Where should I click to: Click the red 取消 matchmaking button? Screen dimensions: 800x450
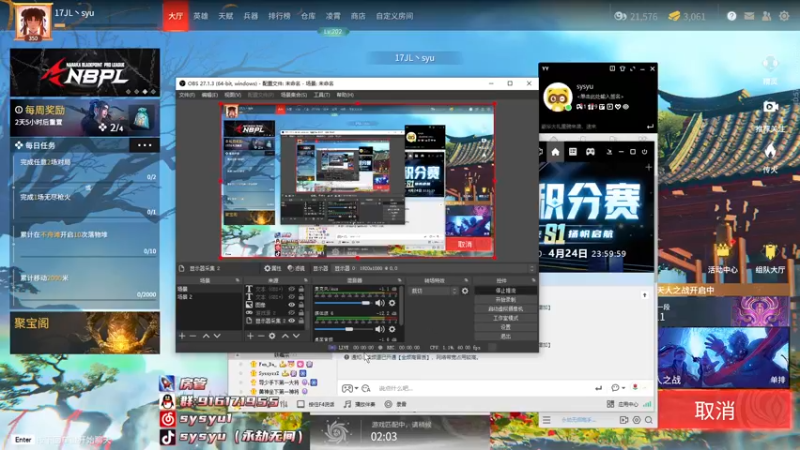pos(724,410)
